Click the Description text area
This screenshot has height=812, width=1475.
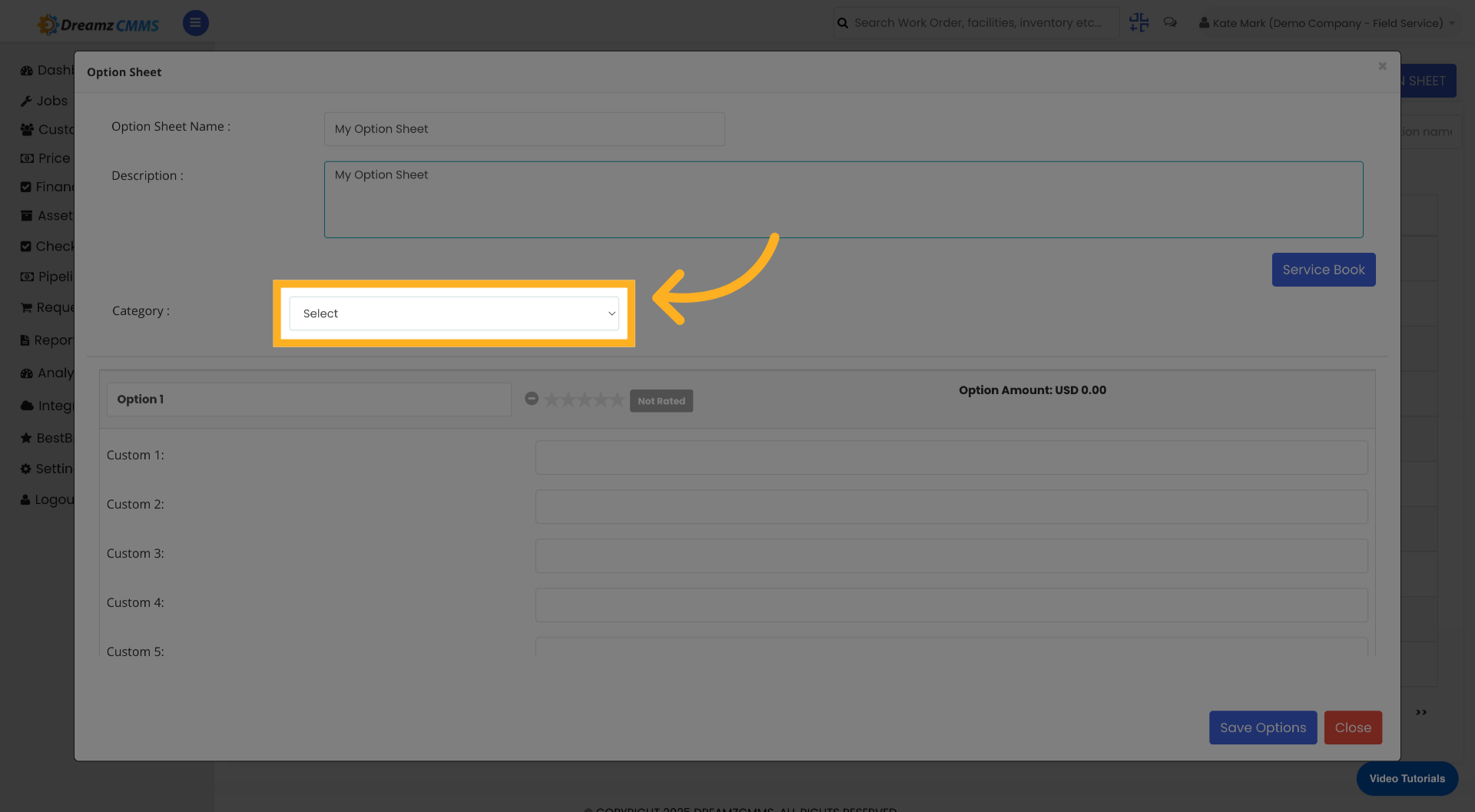[844, 200]
